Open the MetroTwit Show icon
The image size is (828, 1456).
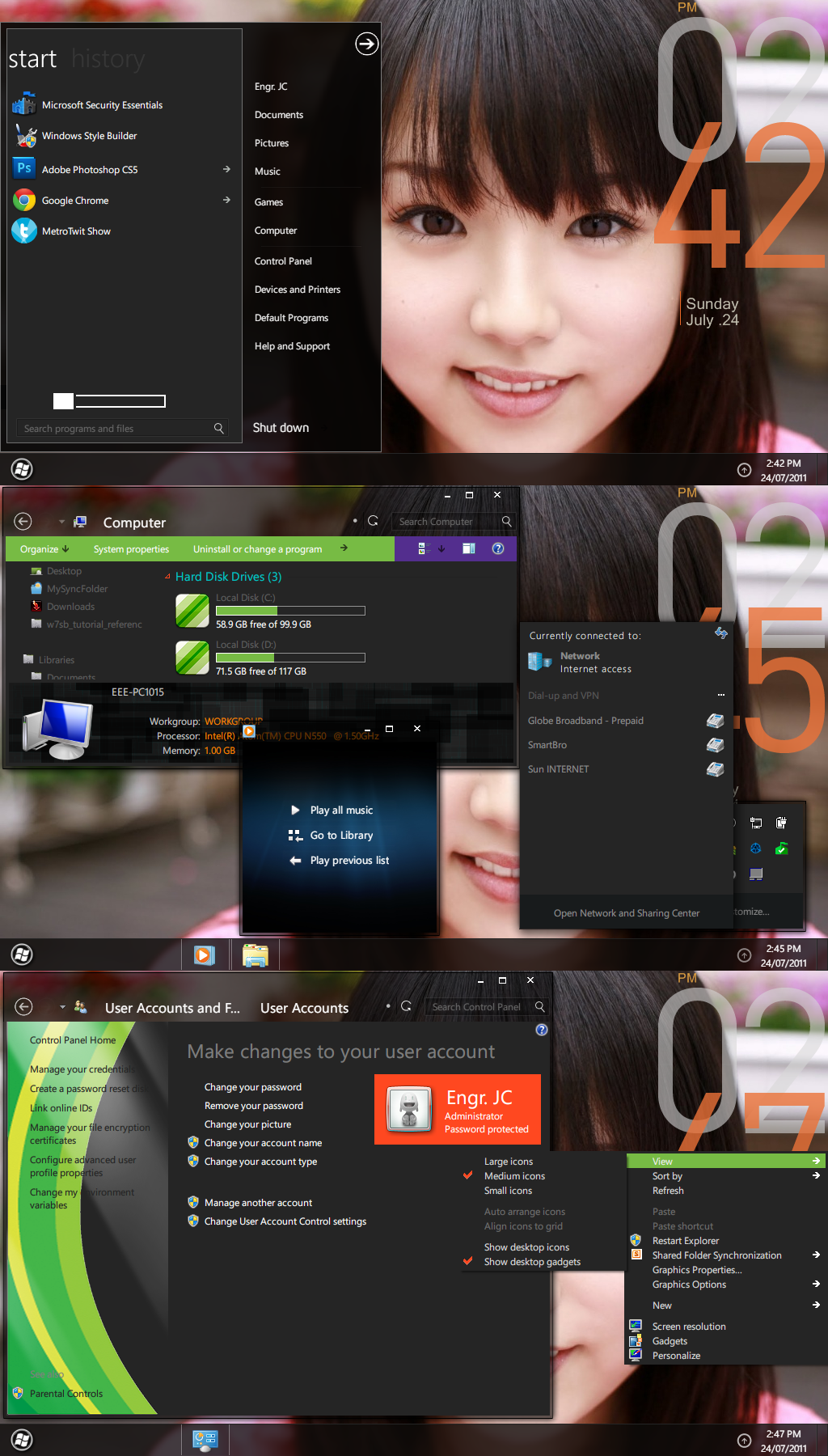click(x=24, y=231)
